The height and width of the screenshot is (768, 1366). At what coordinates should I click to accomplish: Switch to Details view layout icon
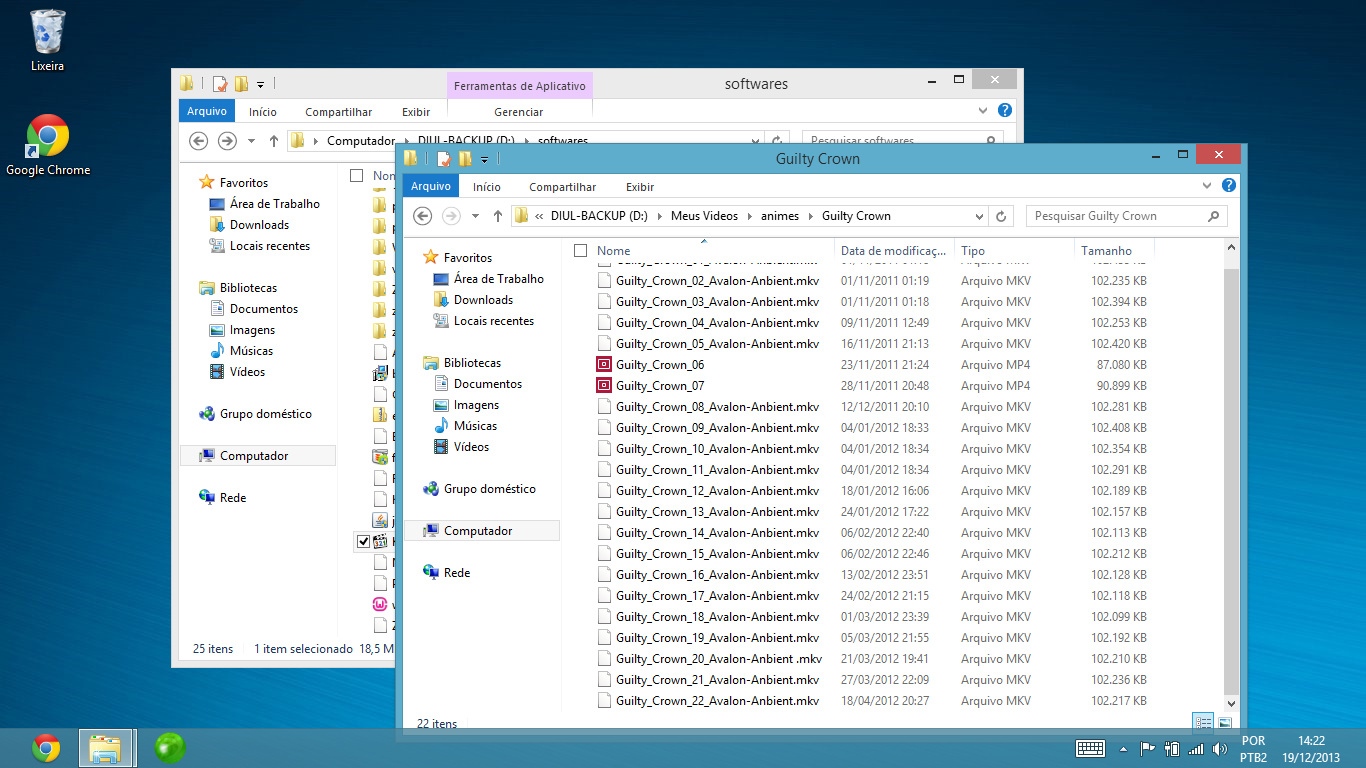(x=1204, y=722)
